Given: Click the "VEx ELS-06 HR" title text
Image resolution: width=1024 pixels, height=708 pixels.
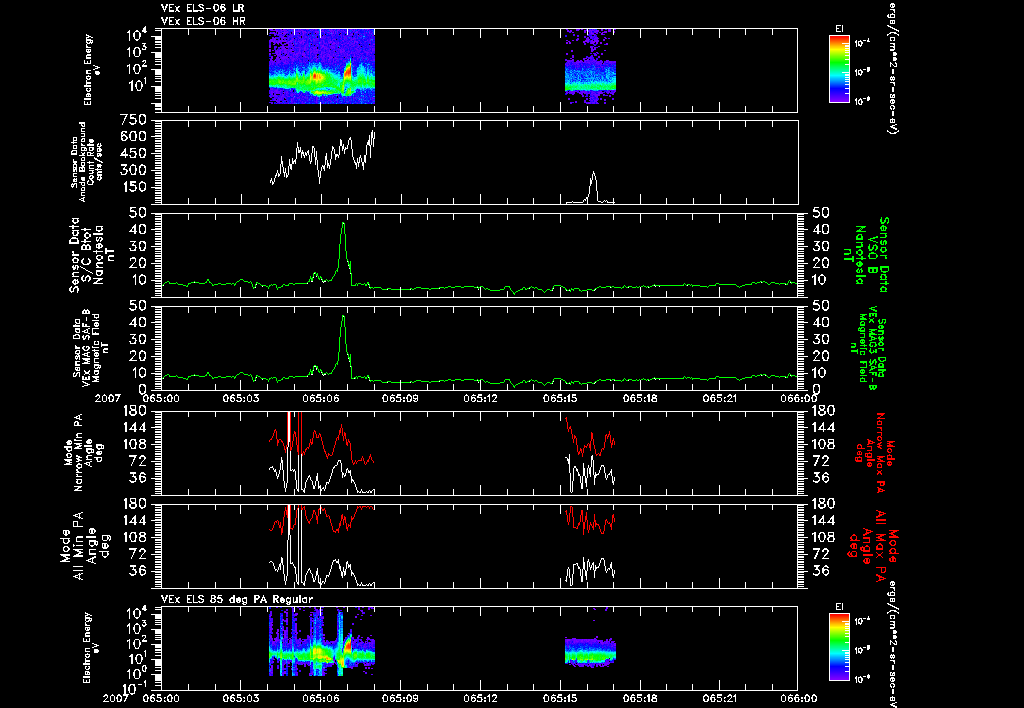Looking at the screenshot, I should (x=202, y=22).
